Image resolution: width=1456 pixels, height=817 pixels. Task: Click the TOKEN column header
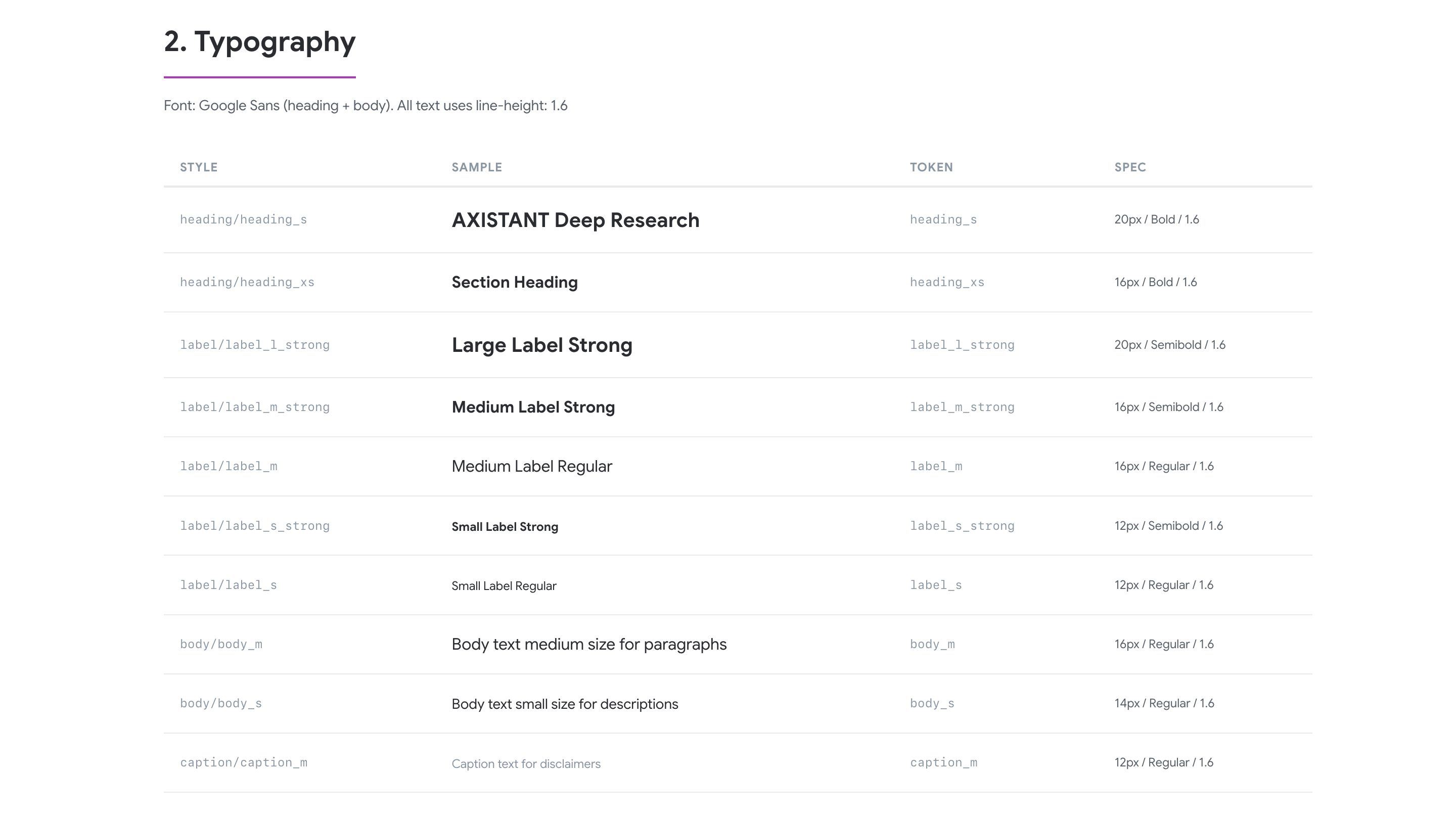(x=931, y=167)
